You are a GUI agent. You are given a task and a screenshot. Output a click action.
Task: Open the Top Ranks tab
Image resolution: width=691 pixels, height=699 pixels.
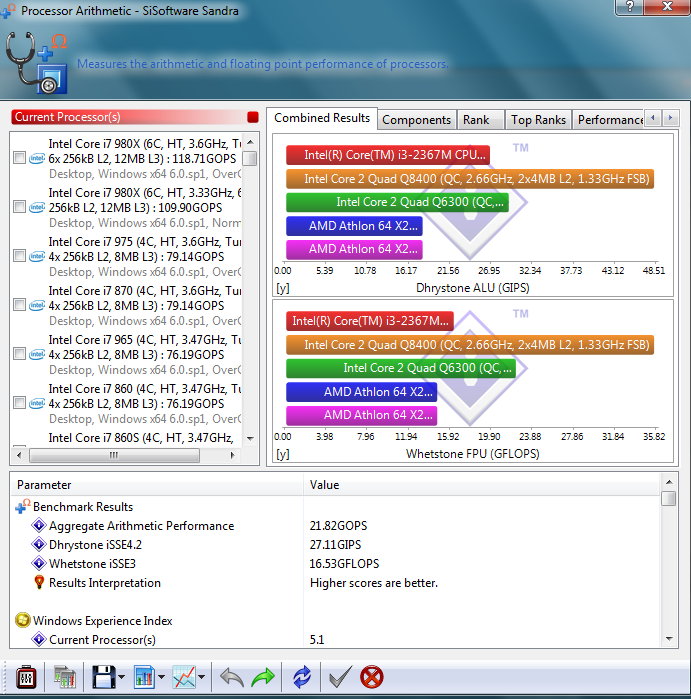click(538, 120)
